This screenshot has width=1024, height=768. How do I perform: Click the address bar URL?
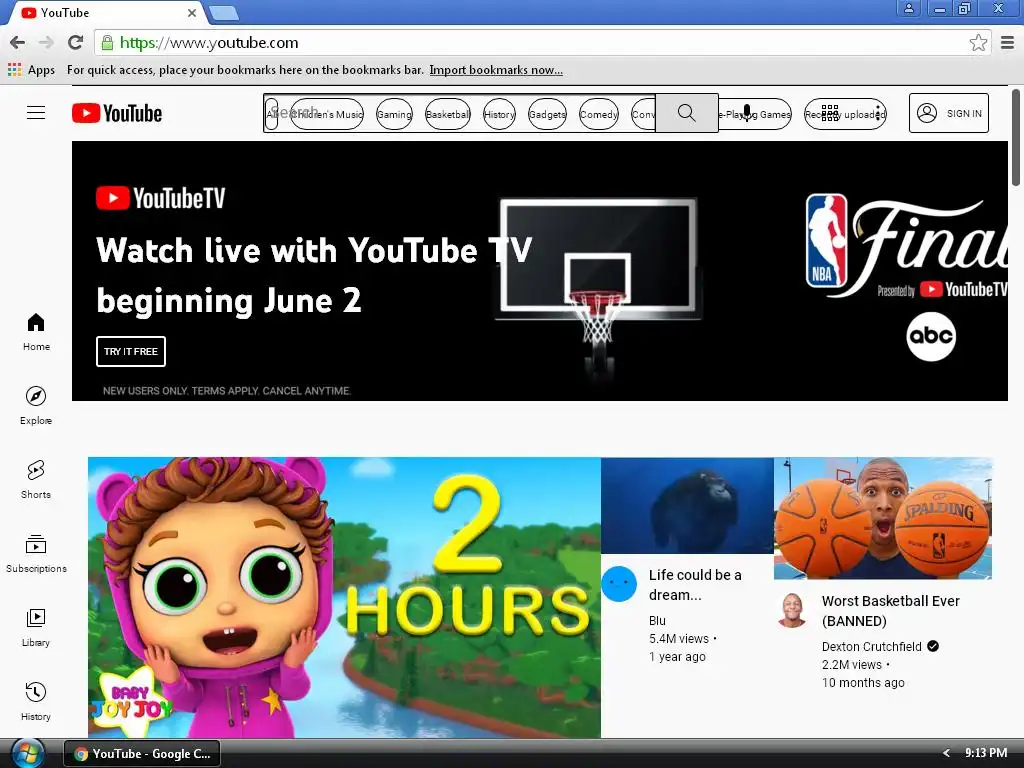coord(209,42)
